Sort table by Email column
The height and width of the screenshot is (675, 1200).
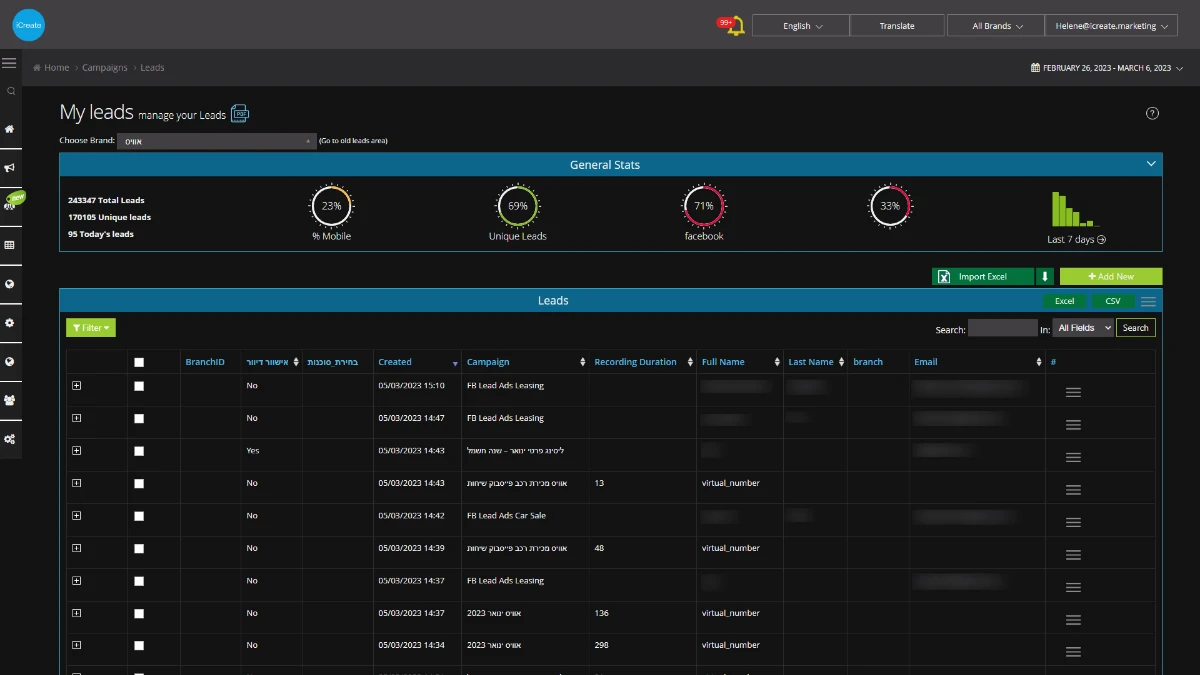pos(978,362)
